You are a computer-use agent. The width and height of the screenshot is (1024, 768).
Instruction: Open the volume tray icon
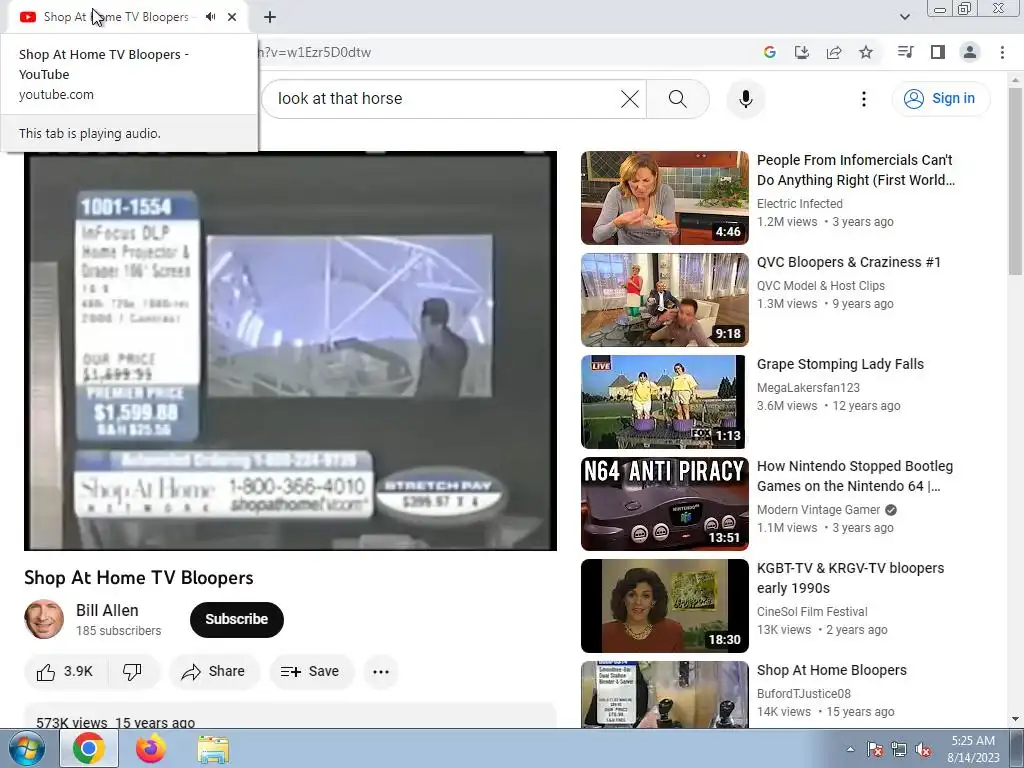coord(923,749)
